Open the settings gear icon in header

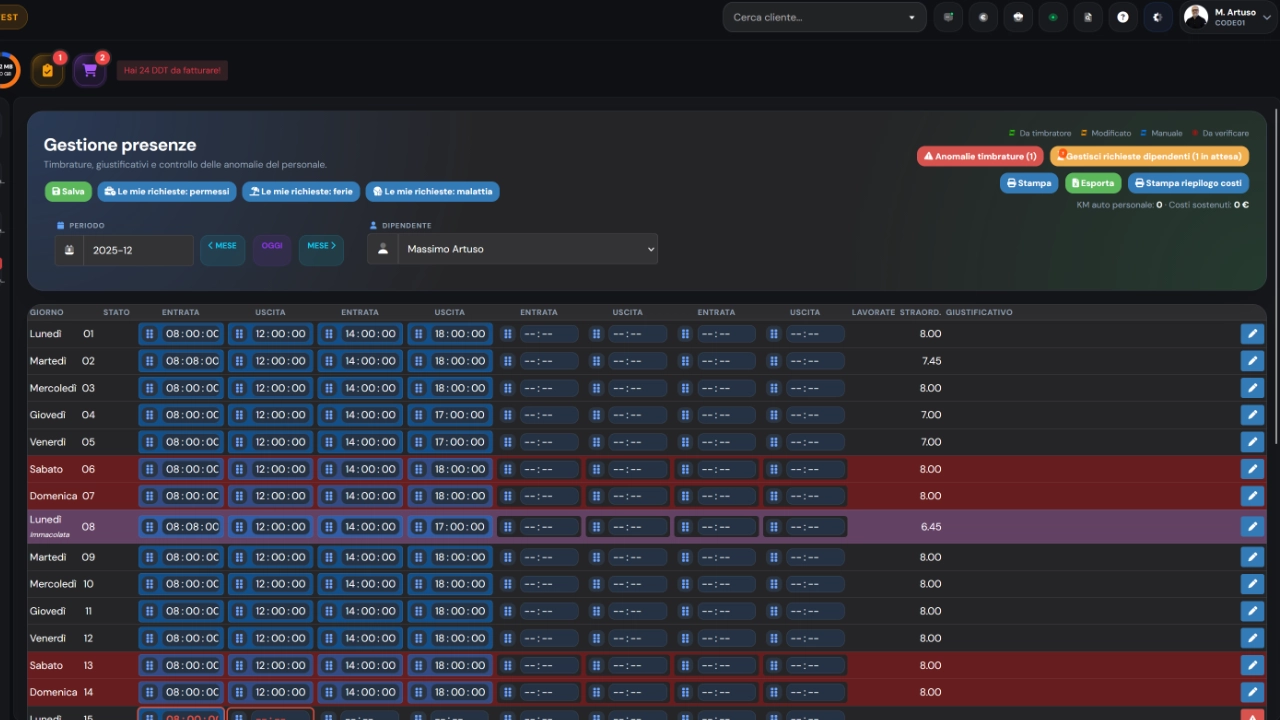coord(1157,17)
